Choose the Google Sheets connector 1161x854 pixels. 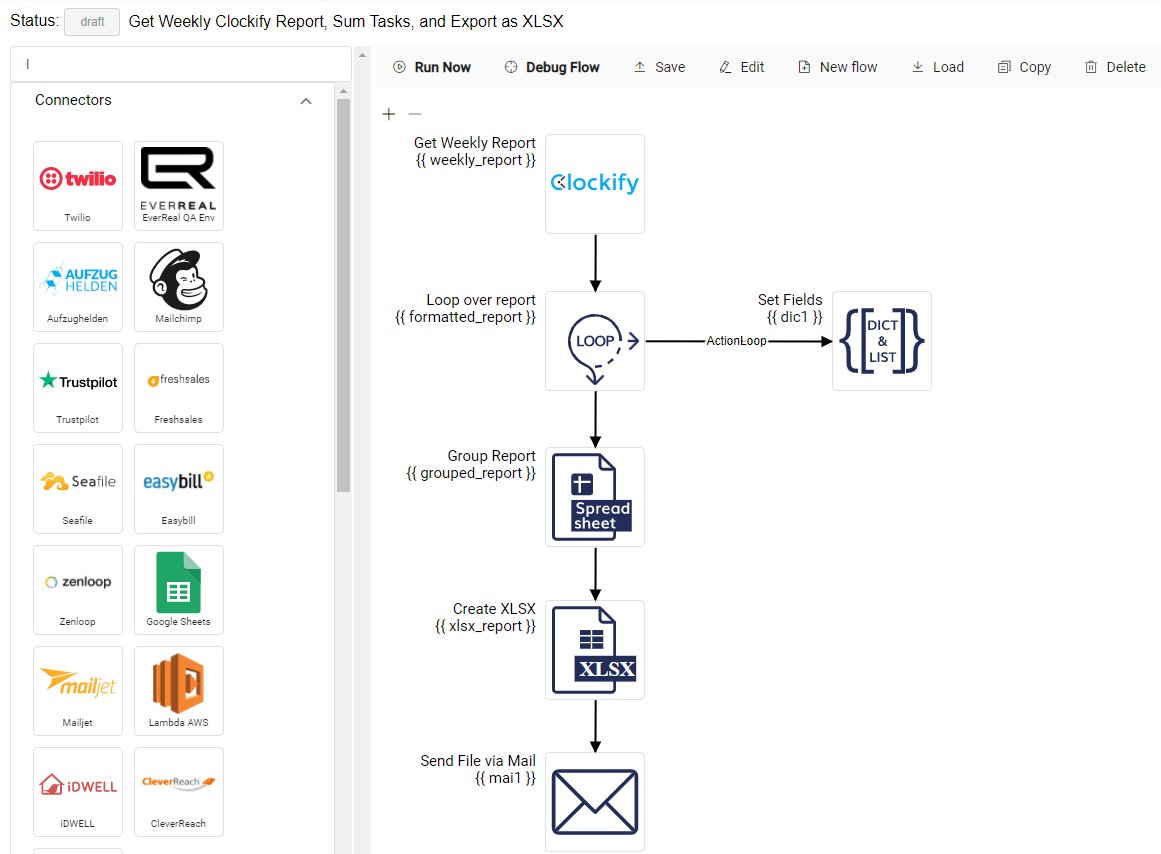click(x=178, y=590)
